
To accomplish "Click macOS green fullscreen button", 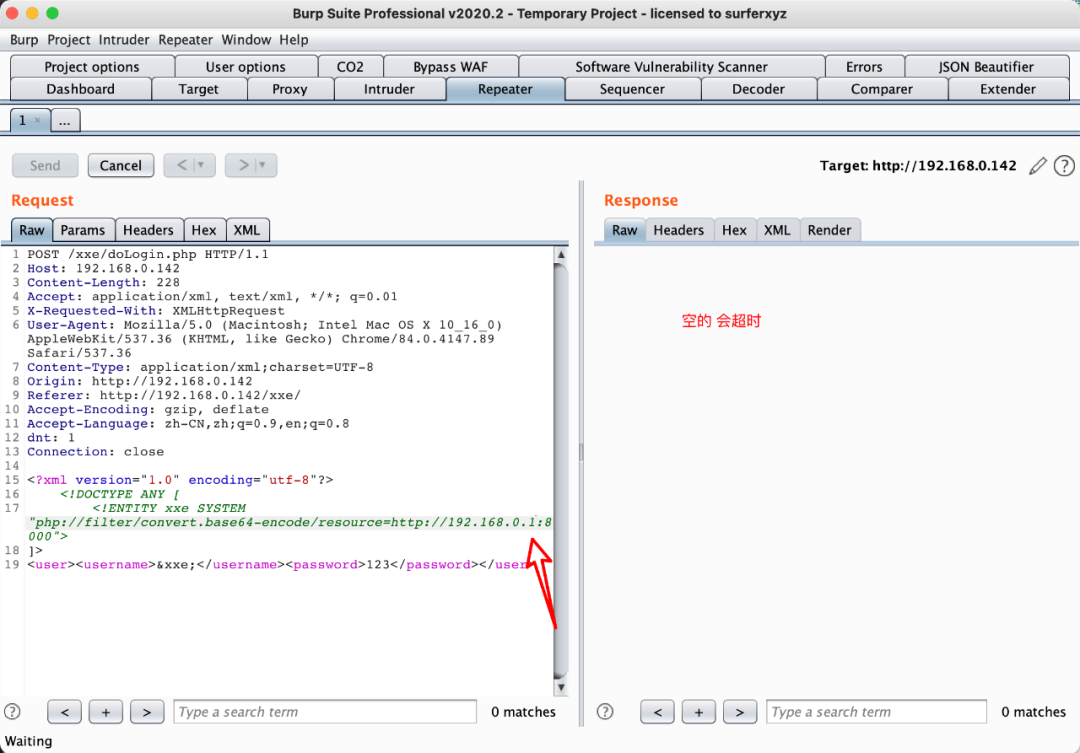I will pos(52,13).
